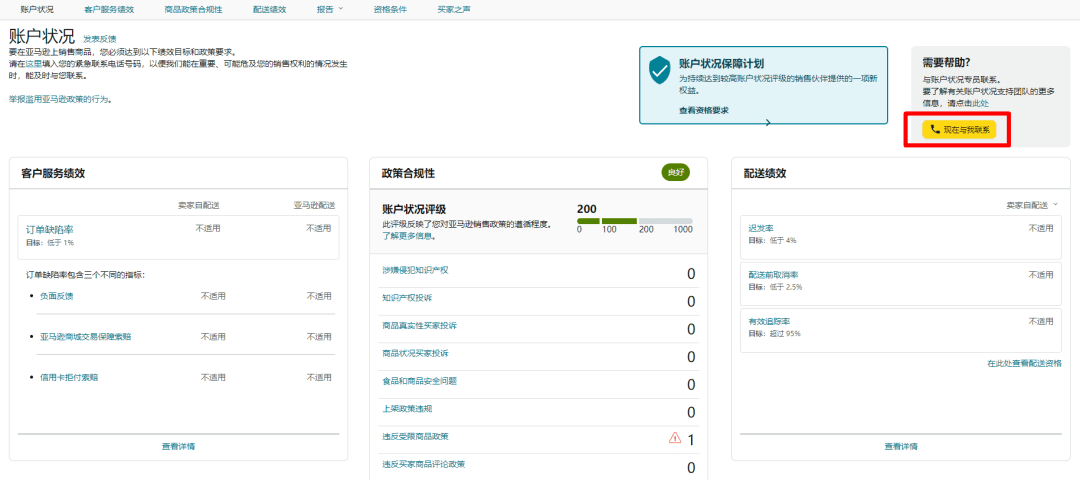
Task: Click the arrow chevron under 查看资格要求
Action: 767,122
